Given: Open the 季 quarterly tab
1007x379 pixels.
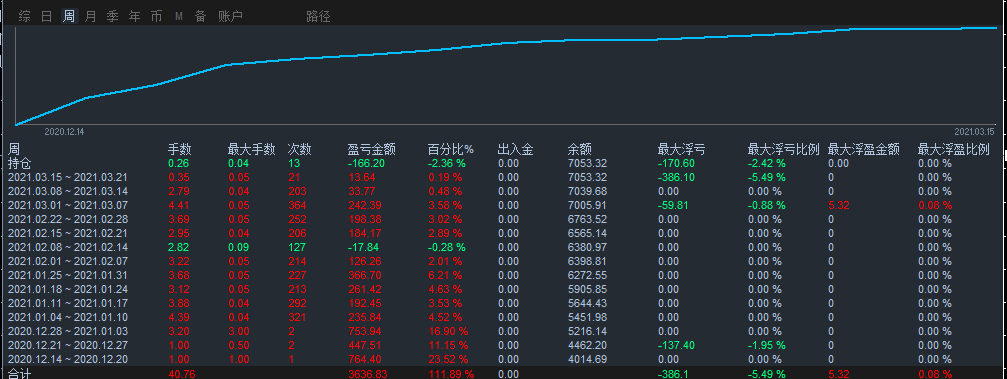Looking at the screenshot, I should (112, 17).
